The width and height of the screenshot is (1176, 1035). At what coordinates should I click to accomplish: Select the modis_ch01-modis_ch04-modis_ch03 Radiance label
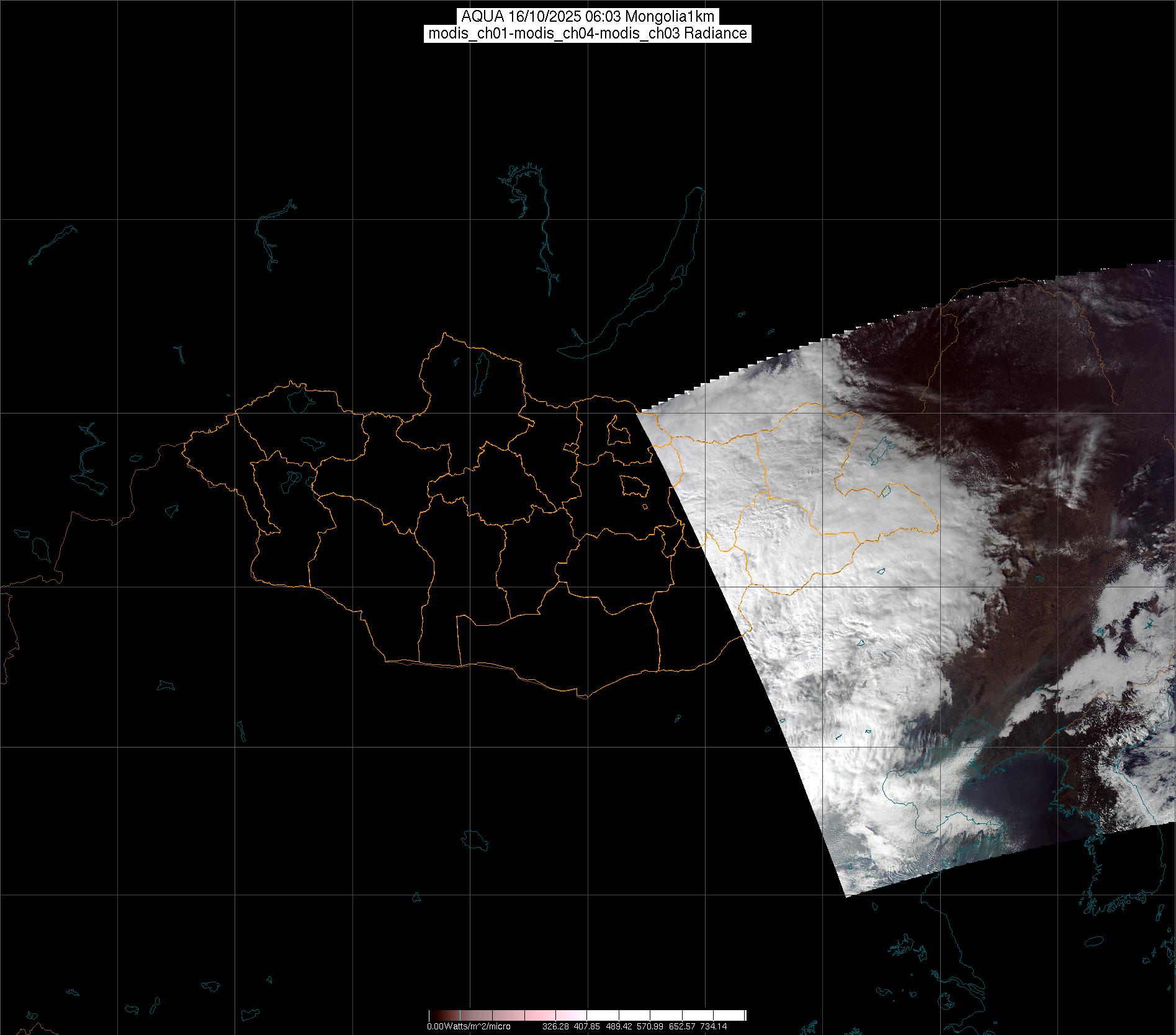[x=588, y=34]
